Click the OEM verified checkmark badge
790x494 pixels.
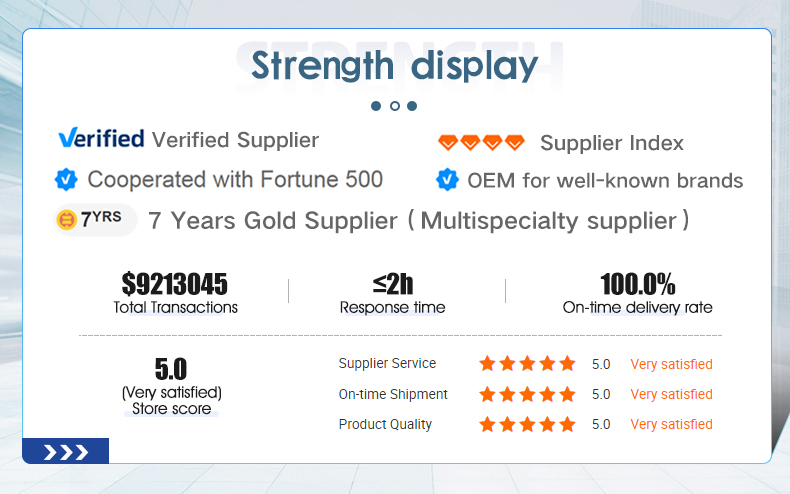[x=447, y=180]
